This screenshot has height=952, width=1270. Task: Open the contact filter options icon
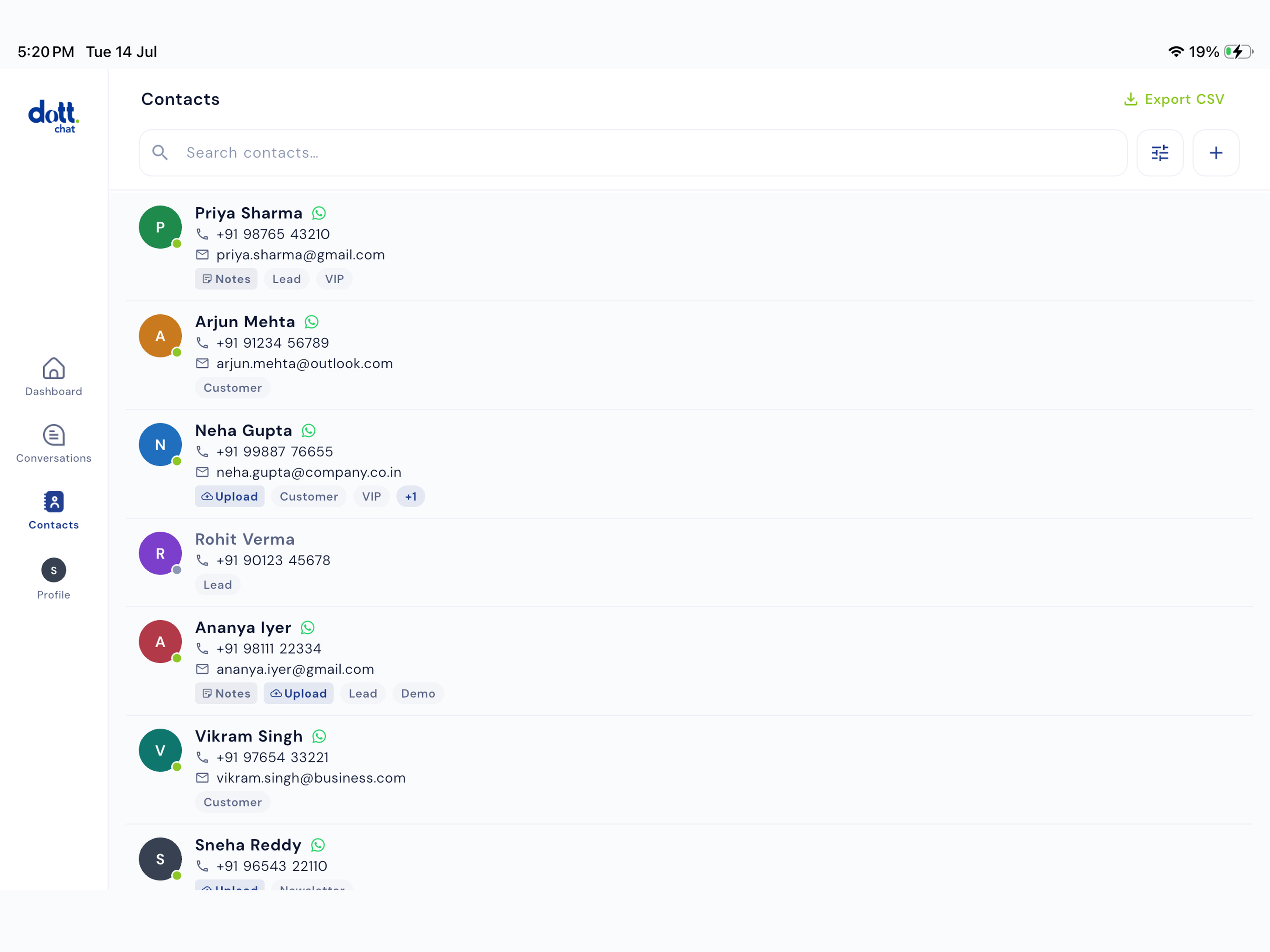coord(1160,153)
